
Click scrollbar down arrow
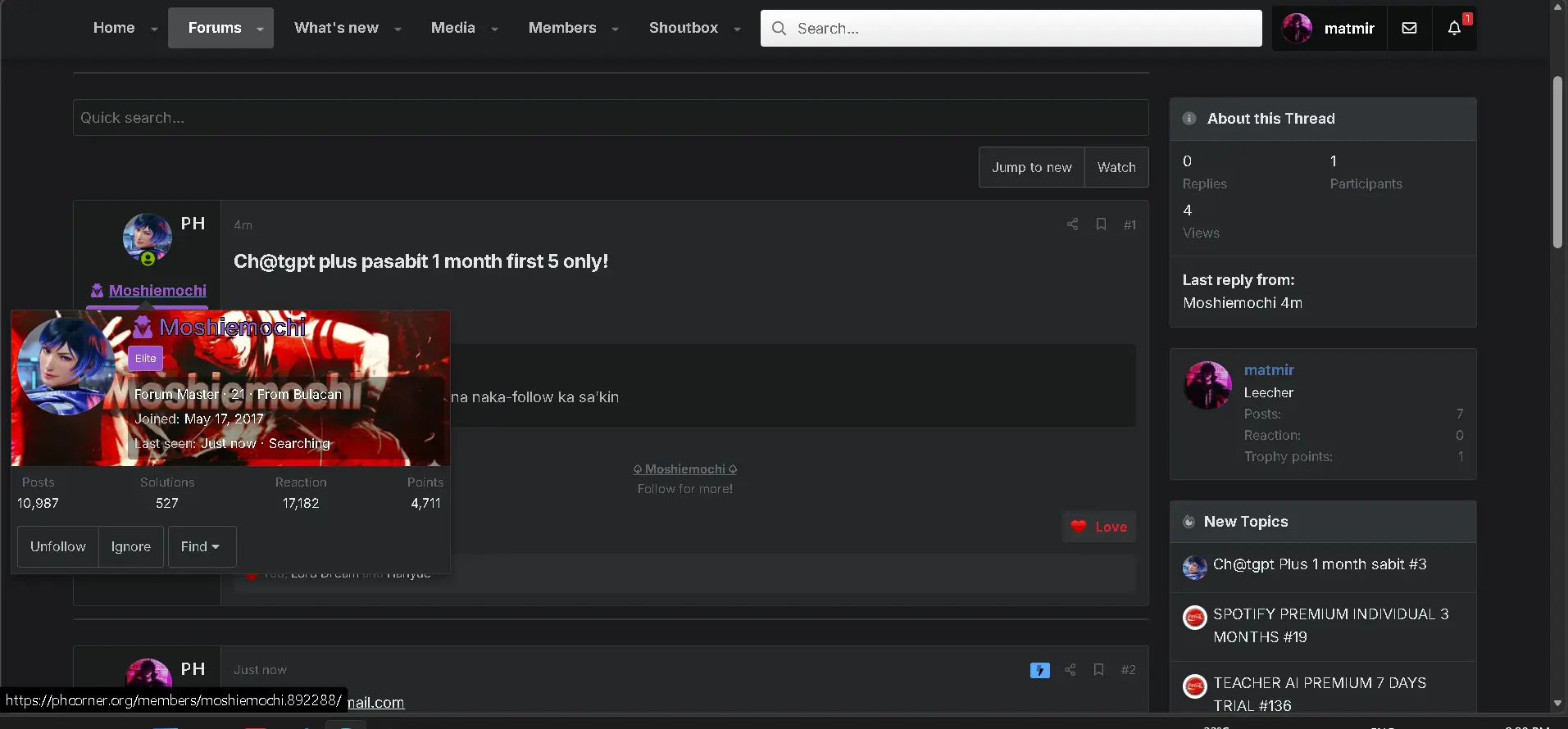pos(1557,704)
